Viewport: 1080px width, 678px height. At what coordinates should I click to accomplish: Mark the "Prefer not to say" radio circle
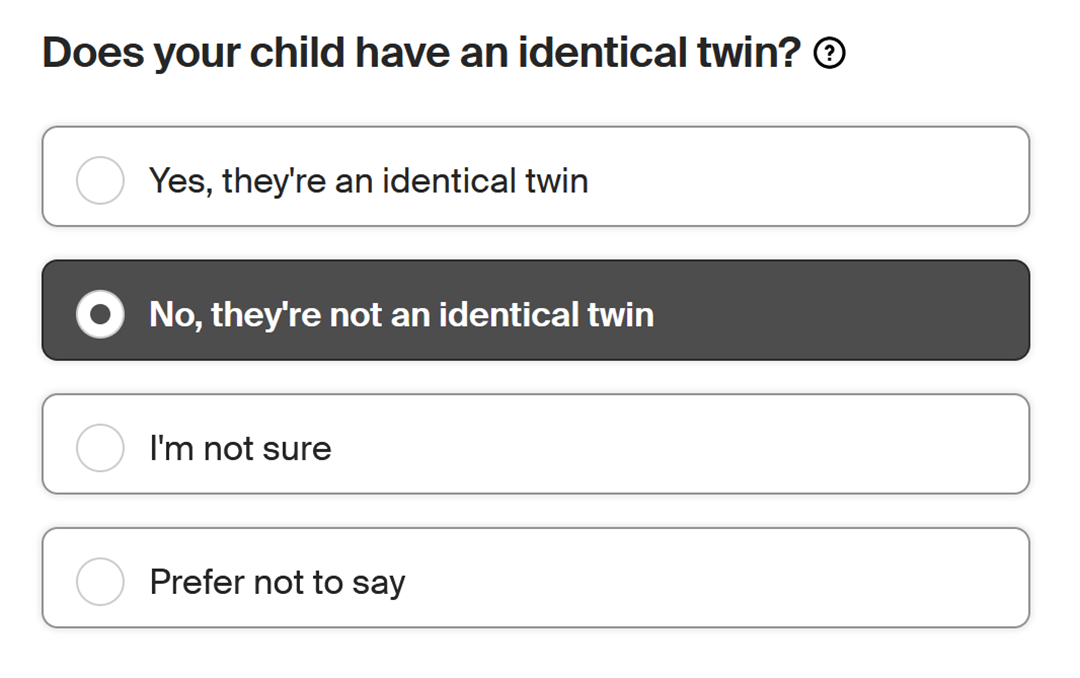click(100, 582)
